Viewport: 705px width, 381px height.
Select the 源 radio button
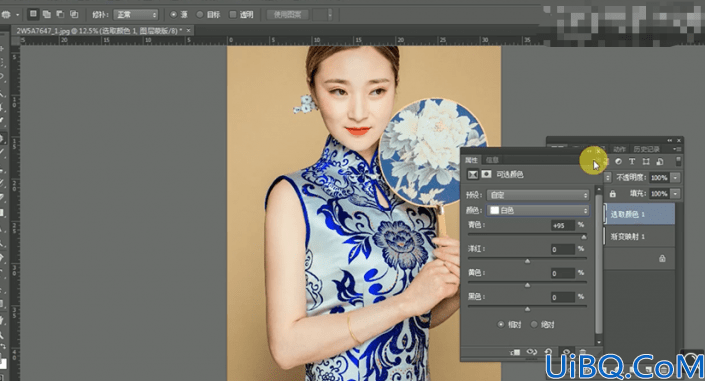[173, 14]
